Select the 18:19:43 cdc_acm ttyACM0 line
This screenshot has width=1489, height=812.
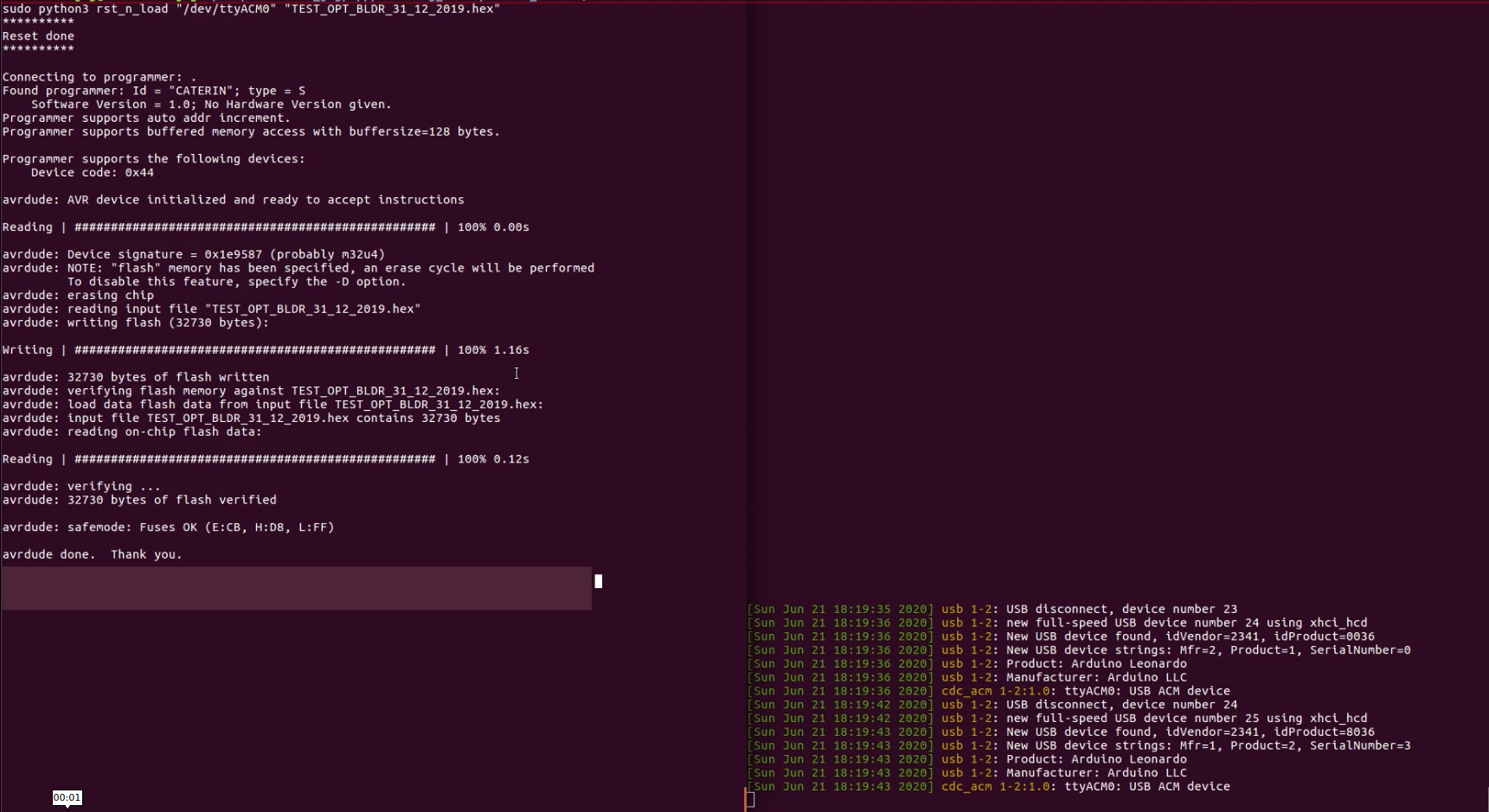[x=989, y=787]
